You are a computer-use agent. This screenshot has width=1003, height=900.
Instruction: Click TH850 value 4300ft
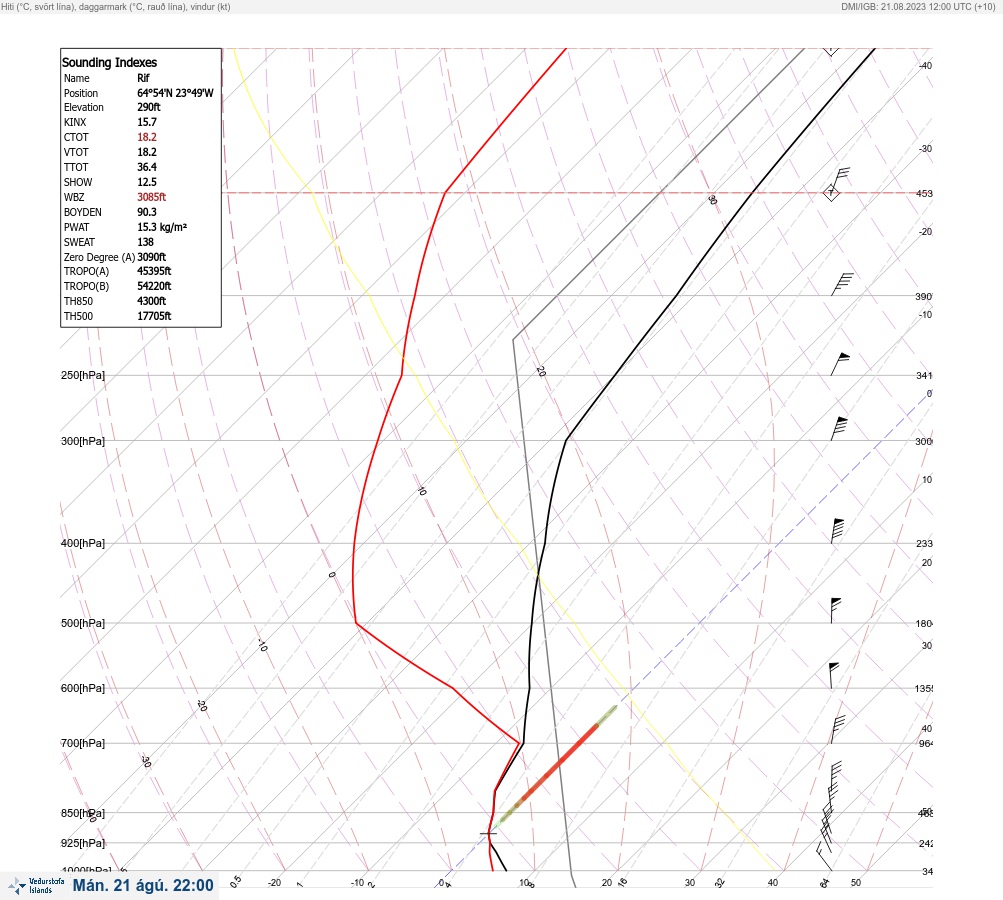pyautogui.click(x=152, y=301)
